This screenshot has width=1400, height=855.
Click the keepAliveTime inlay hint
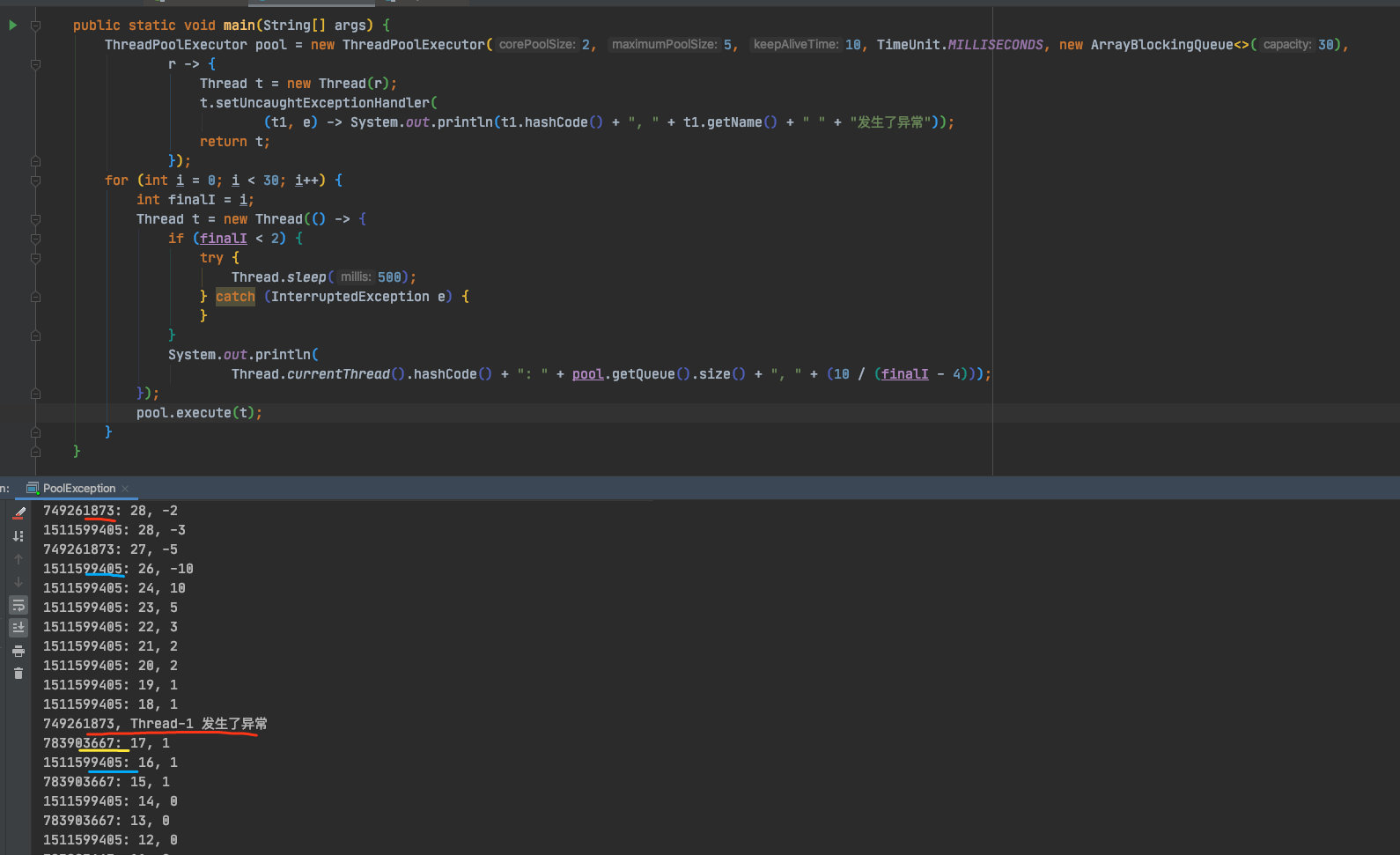[x=796, y=44]
